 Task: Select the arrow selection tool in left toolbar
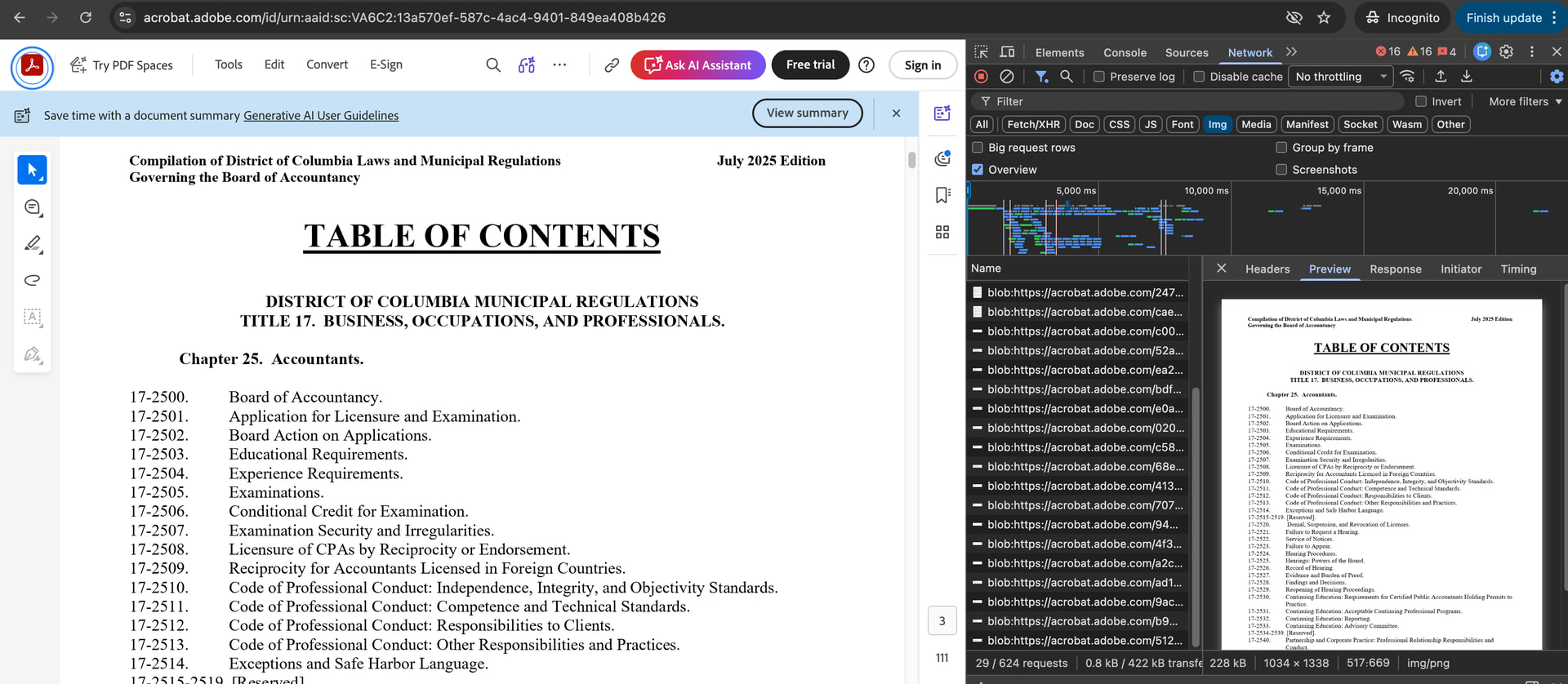[32, 170]
